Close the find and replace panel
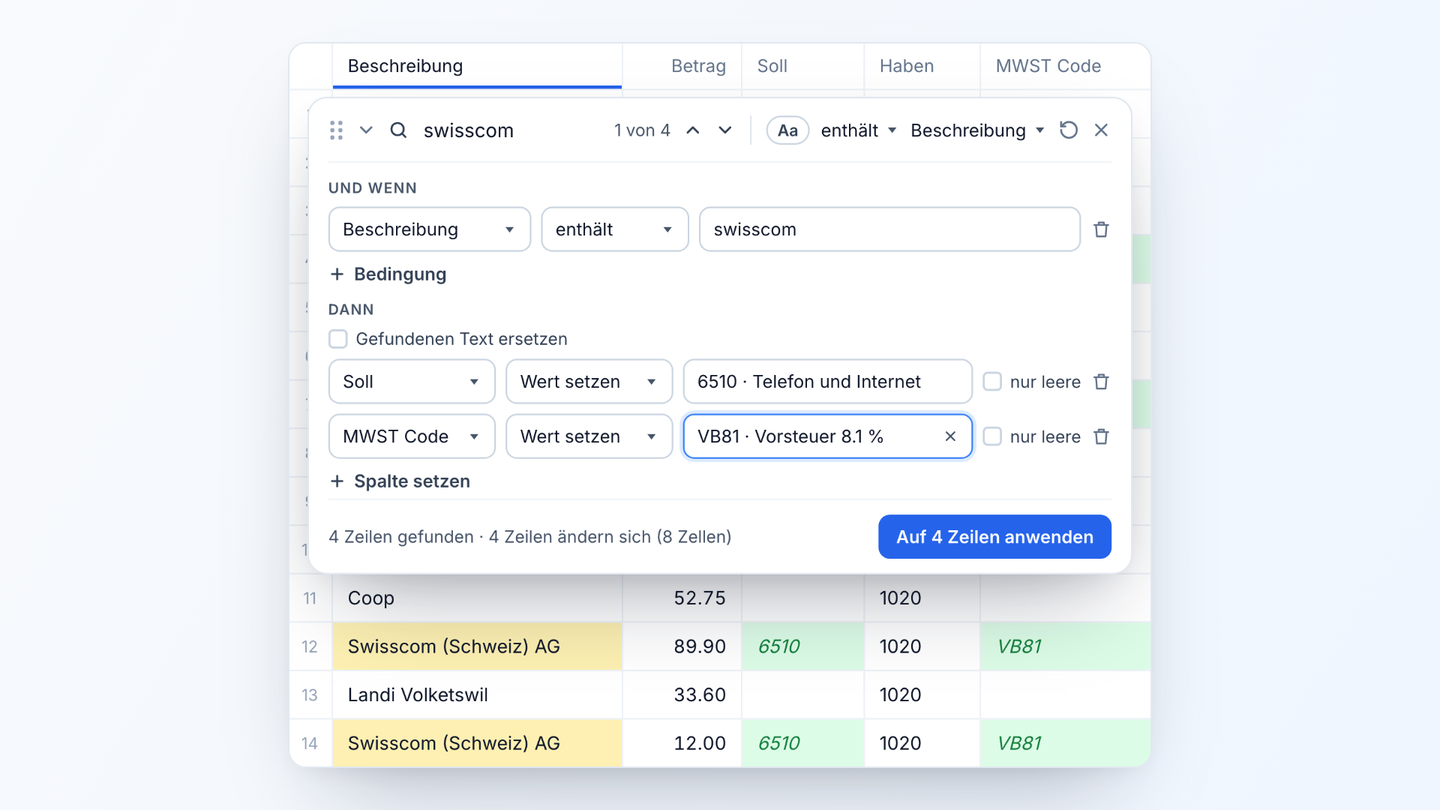Viewport: 1440px width, 810px height. (1101, 130)
